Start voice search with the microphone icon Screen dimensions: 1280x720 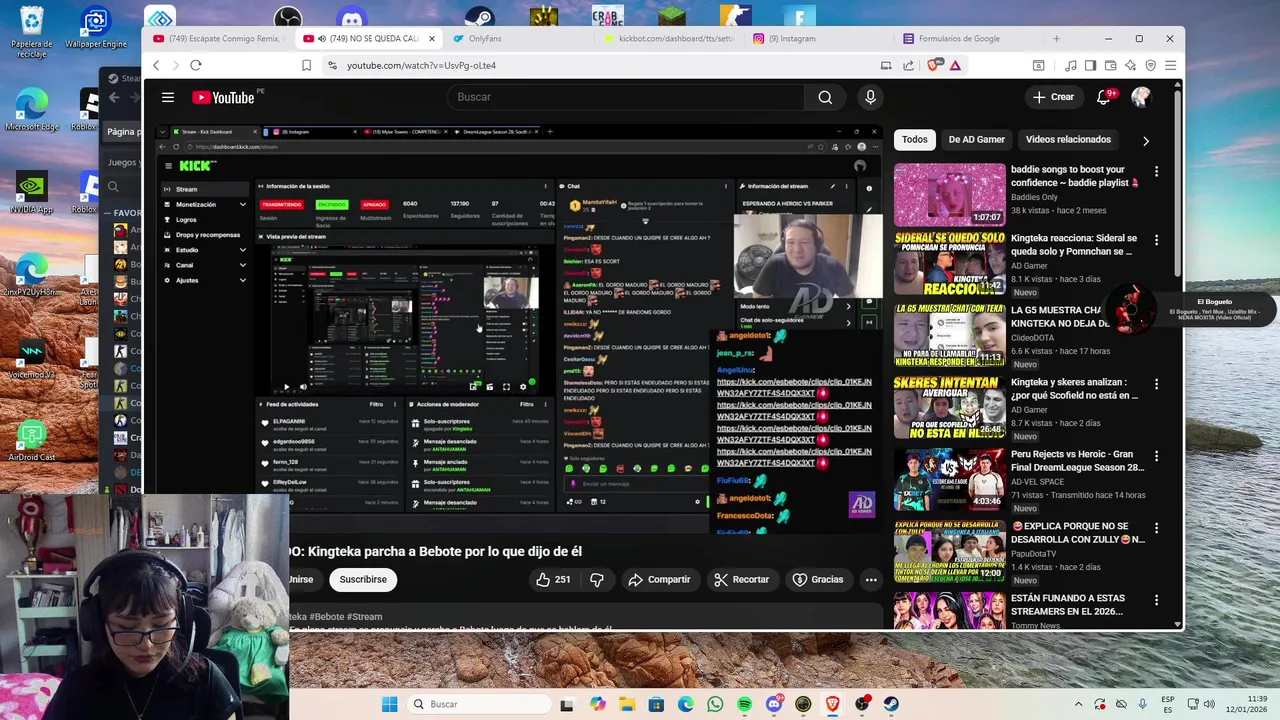pyautogui.click(x=870, y=97)
